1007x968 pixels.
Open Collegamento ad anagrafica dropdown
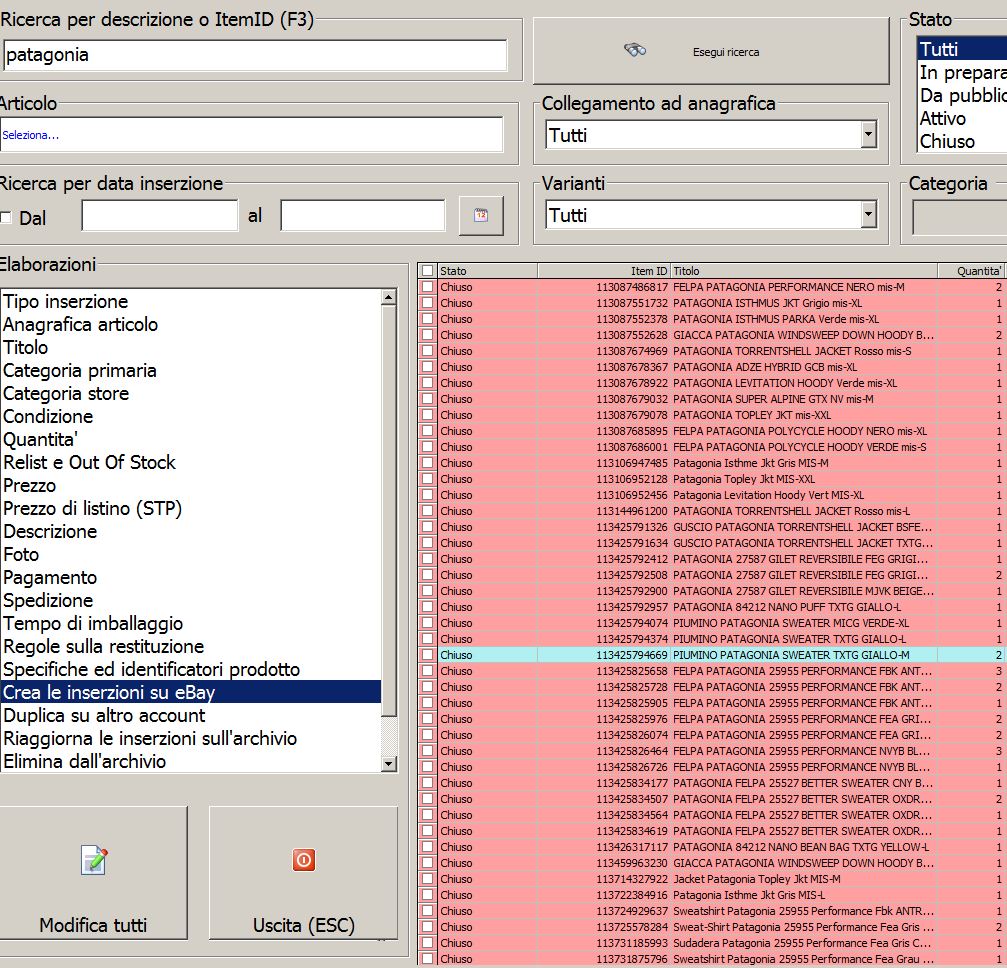coord(868,135)
